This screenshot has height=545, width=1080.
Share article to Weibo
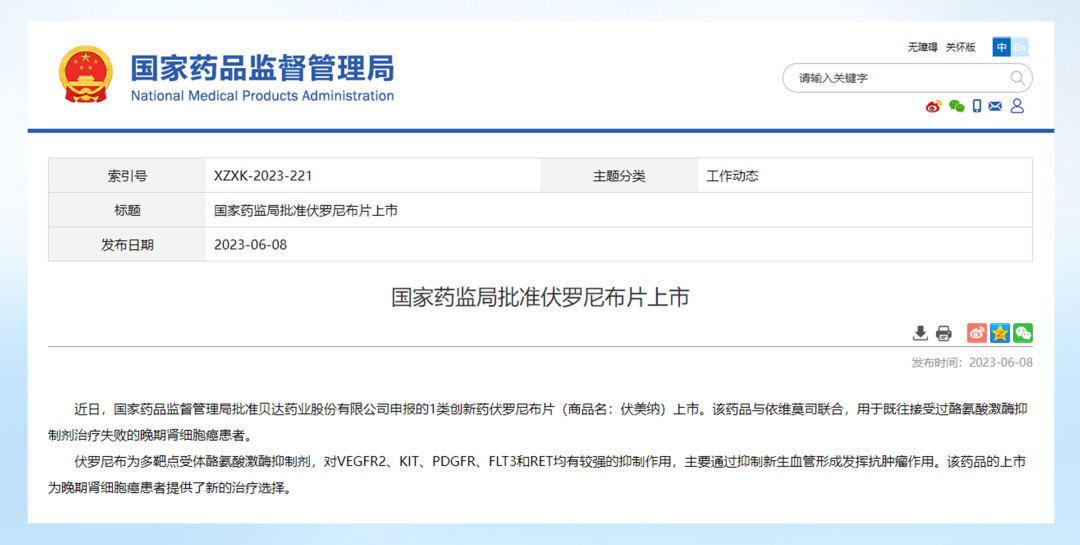tap(977, 333)
